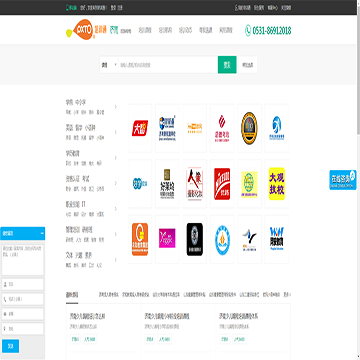Click the white button right of search button
The image size is (360, 360).
248,65
